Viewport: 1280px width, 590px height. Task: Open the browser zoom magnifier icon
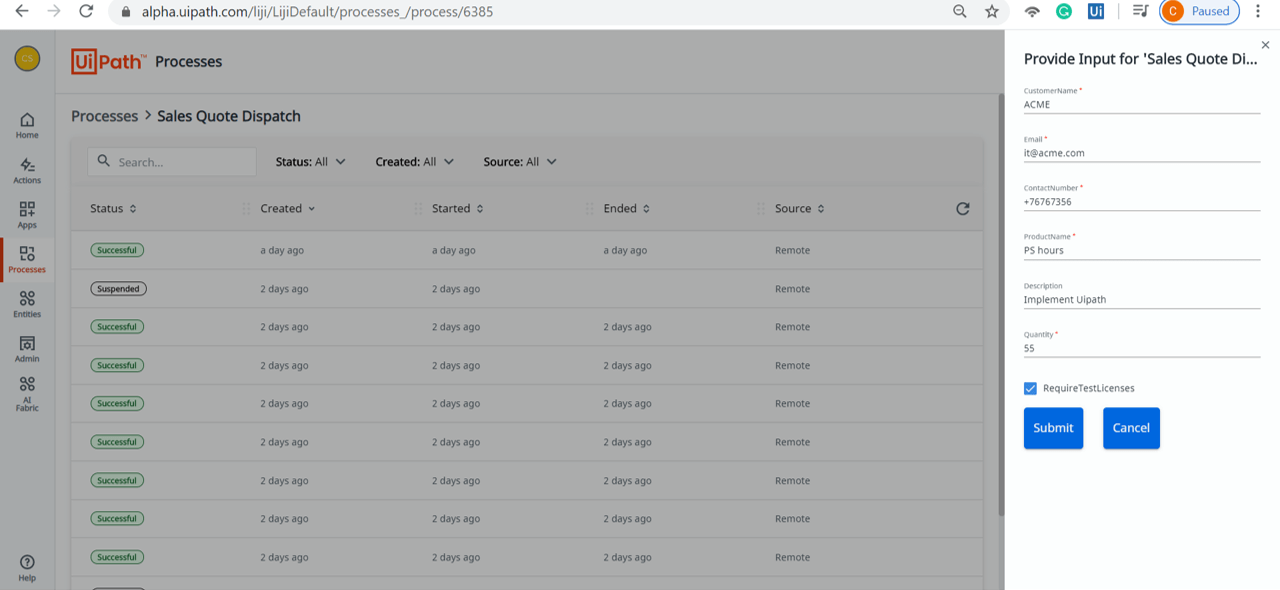click(x=960, y=12)
